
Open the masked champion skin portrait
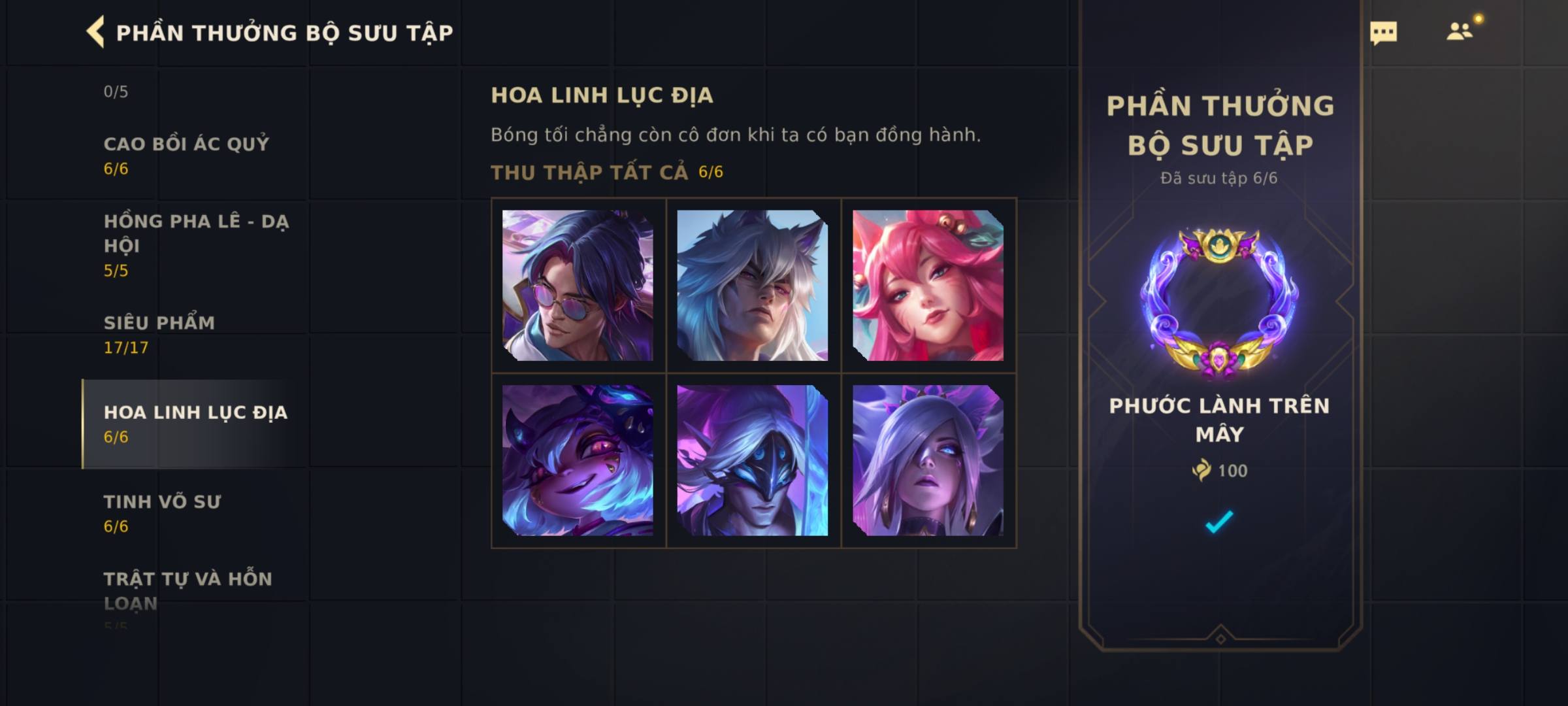pyautogui.click(x=753, y=460)
